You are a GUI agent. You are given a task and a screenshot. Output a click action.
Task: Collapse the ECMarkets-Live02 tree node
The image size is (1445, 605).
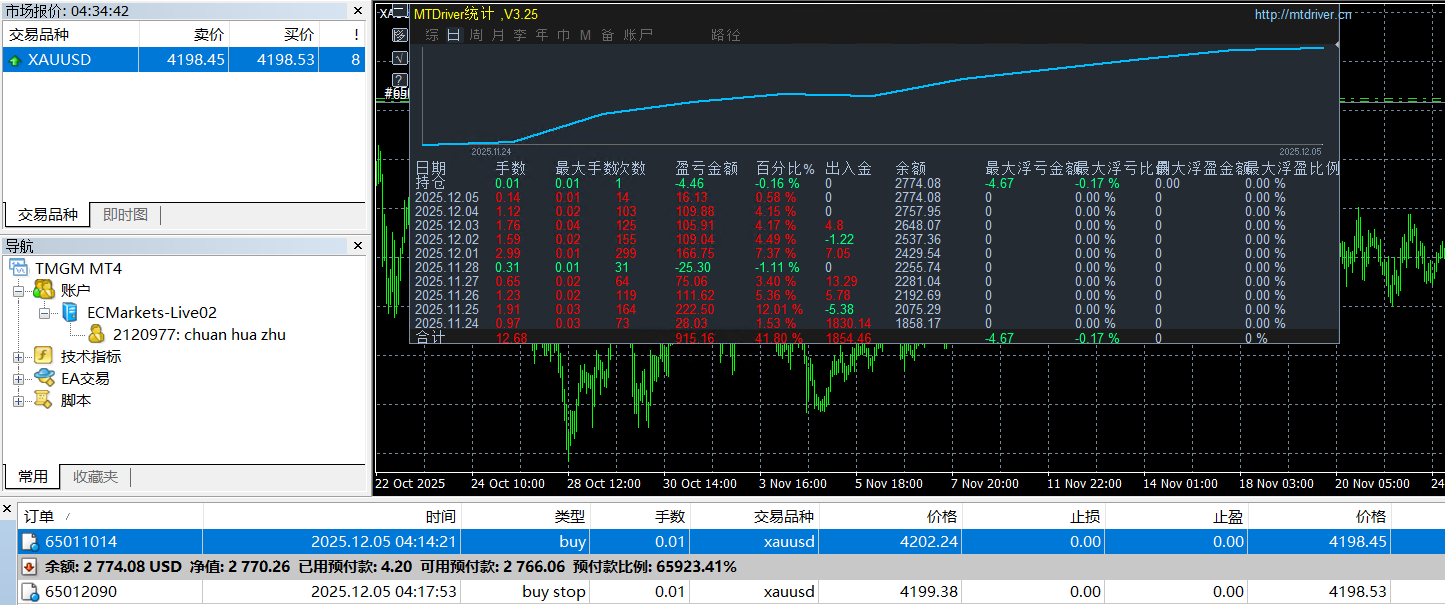tap(45, 313)
